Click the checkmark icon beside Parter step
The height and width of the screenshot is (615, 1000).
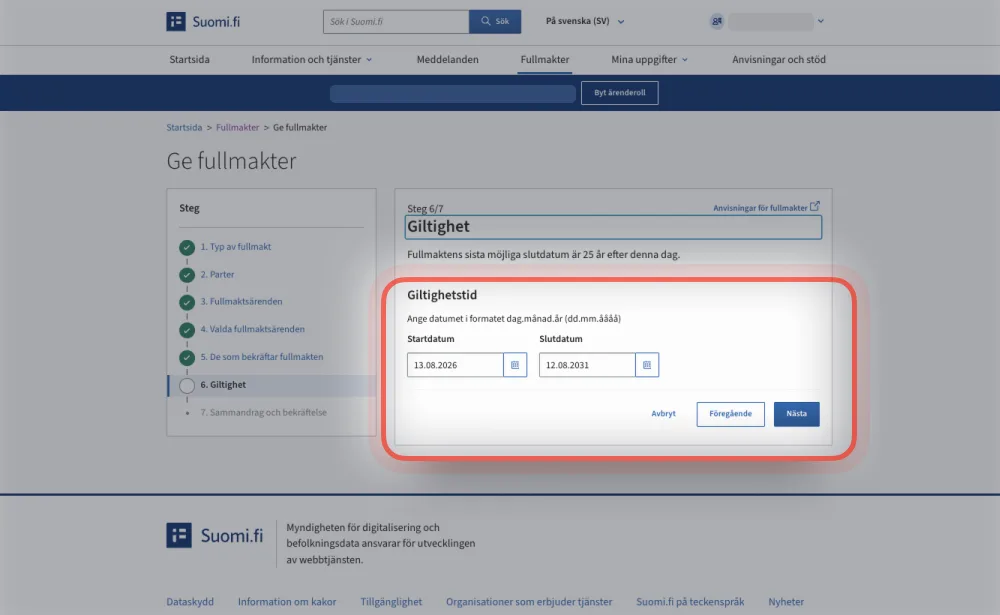coord(187,275)
